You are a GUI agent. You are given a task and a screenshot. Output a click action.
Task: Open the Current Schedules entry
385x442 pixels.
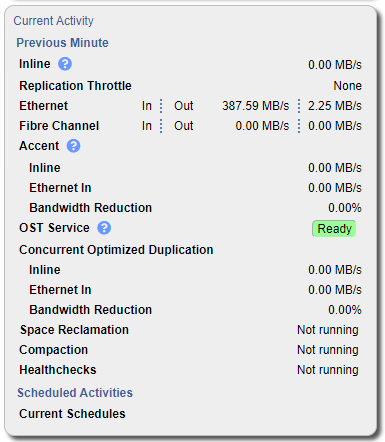(x=72, y=414)
